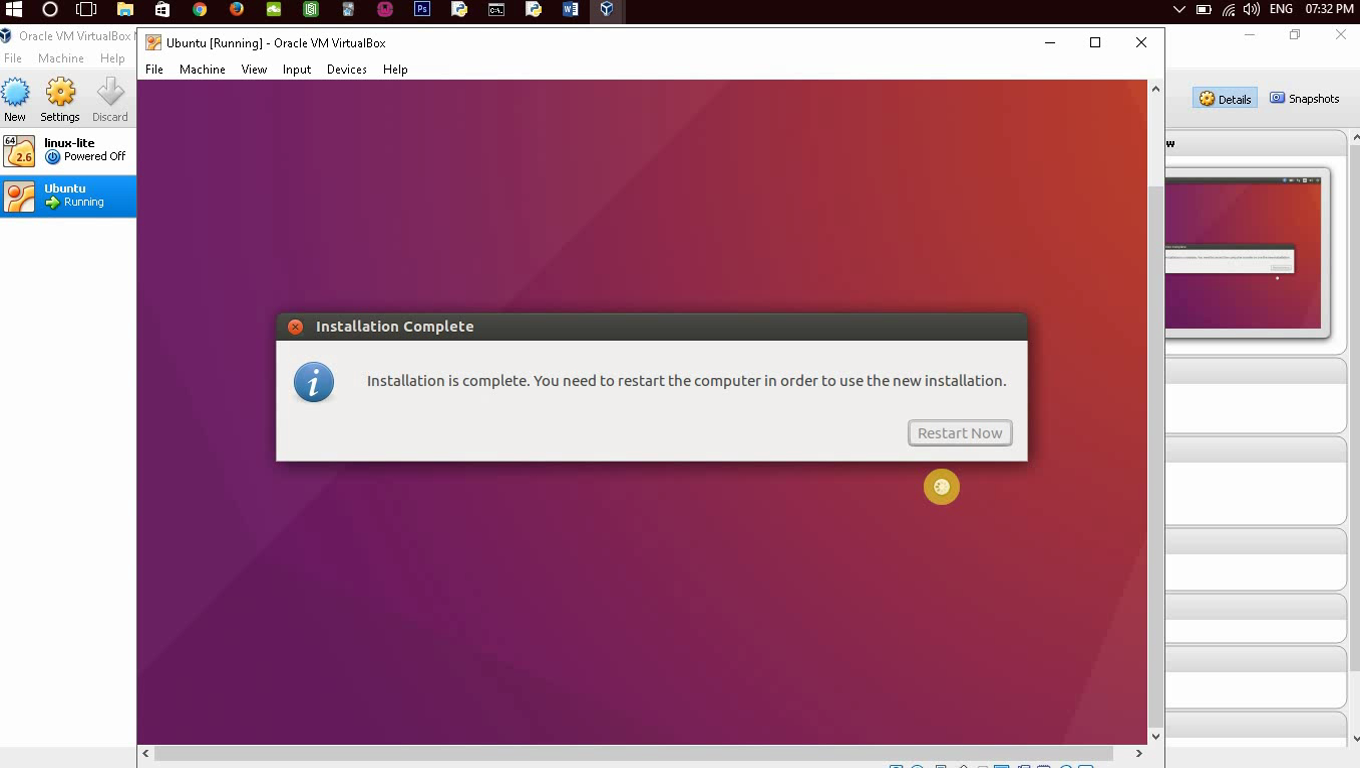The image size is (1360, 768).
Task: Select the running Ubuntu virtual machine
Action: point(68,196)
